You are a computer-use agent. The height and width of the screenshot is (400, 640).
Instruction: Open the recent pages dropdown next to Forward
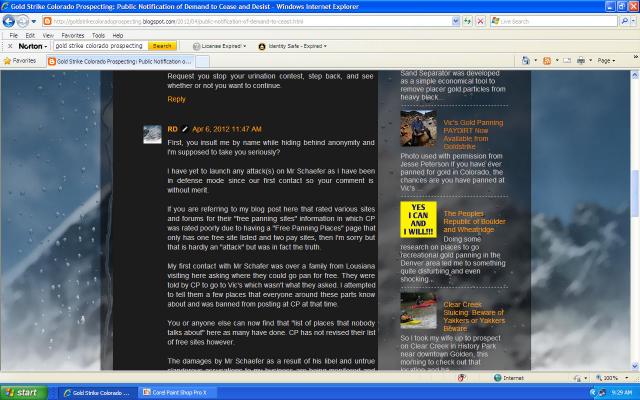point(34,21)
